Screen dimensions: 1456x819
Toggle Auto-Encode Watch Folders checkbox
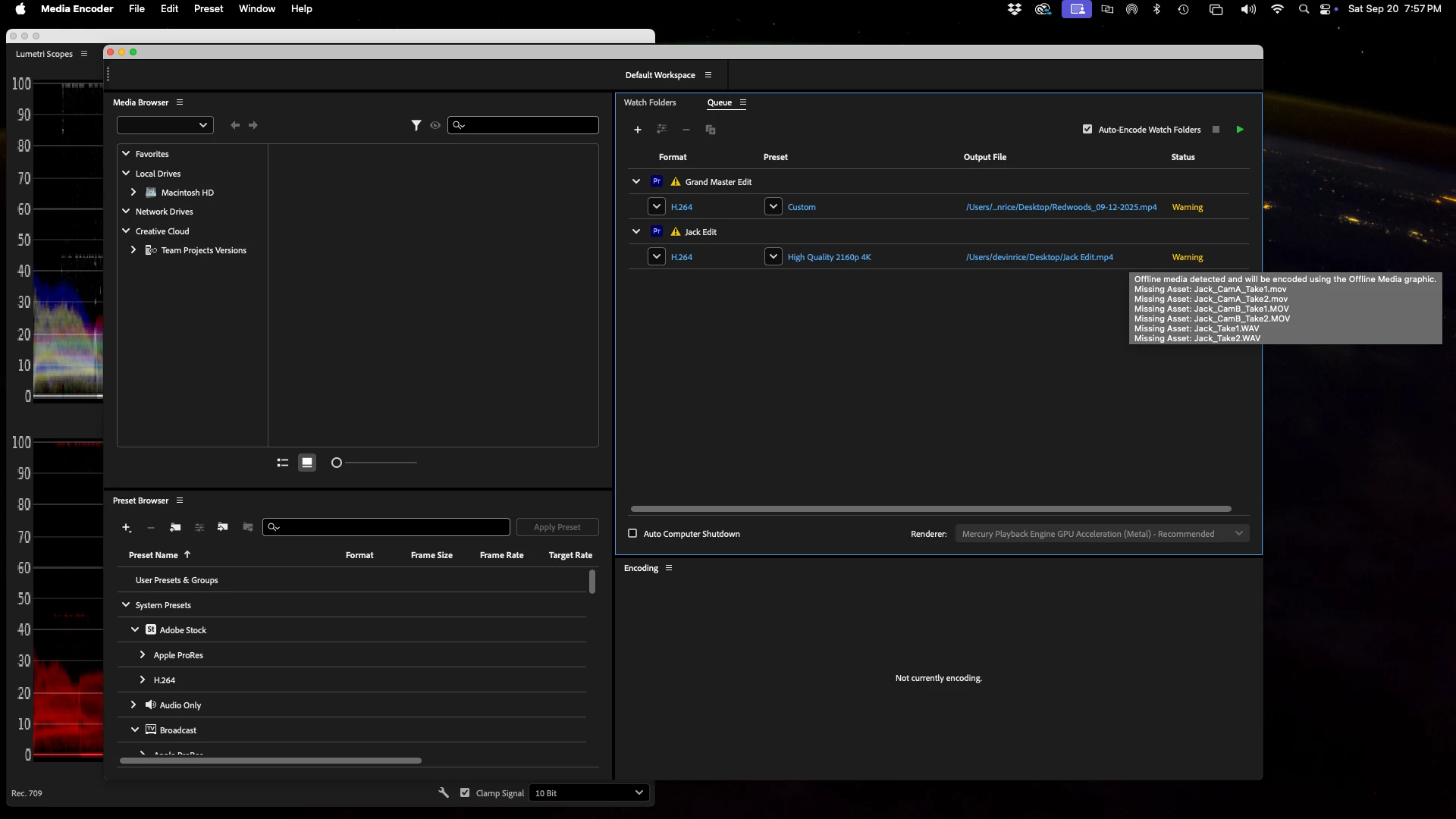(1087, 130)
